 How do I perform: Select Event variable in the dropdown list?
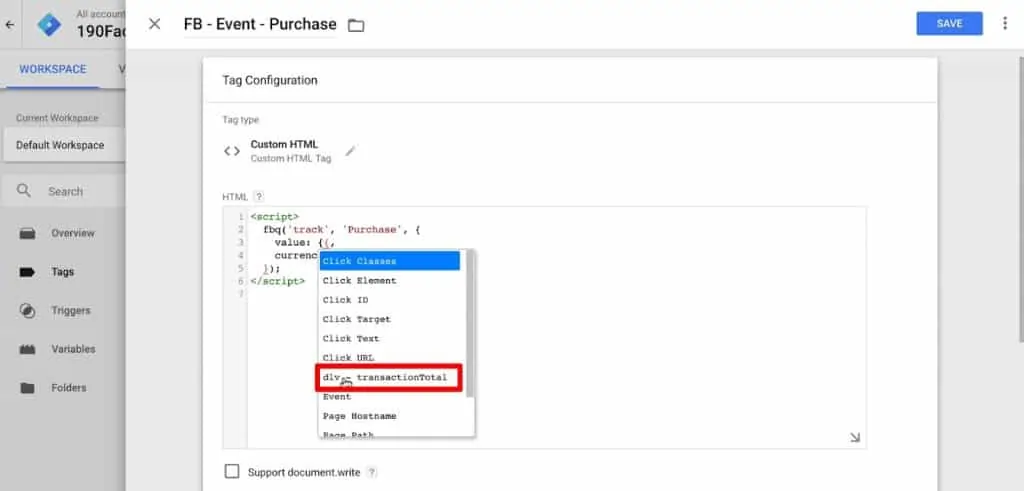[389, 396]
